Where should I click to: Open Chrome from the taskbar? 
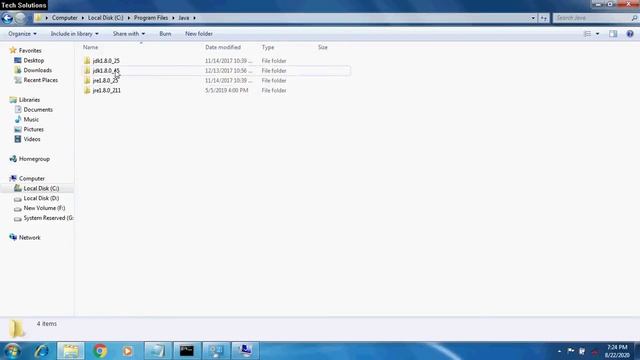click(100, 351)
